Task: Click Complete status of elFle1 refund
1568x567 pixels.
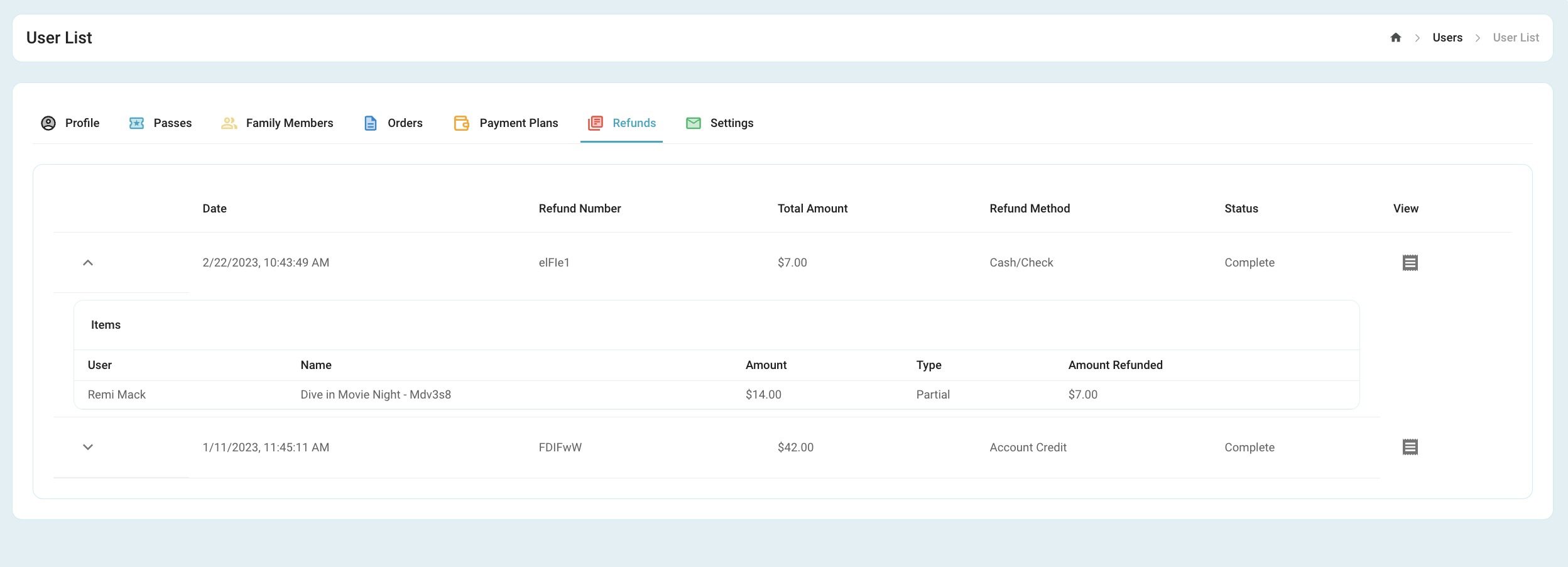Action: point(1249,263)
